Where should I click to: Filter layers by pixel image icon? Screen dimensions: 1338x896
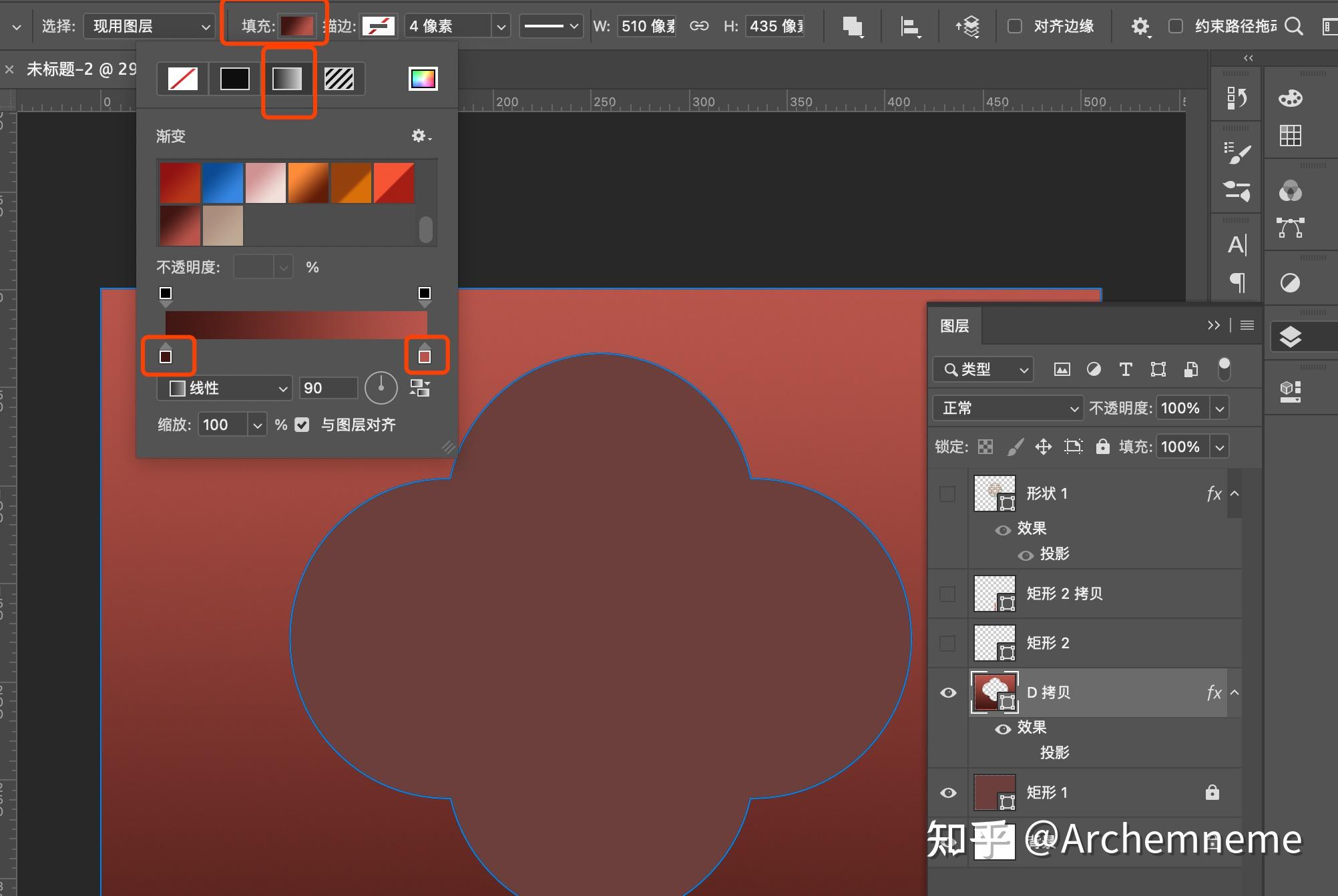coord(1062,369)
